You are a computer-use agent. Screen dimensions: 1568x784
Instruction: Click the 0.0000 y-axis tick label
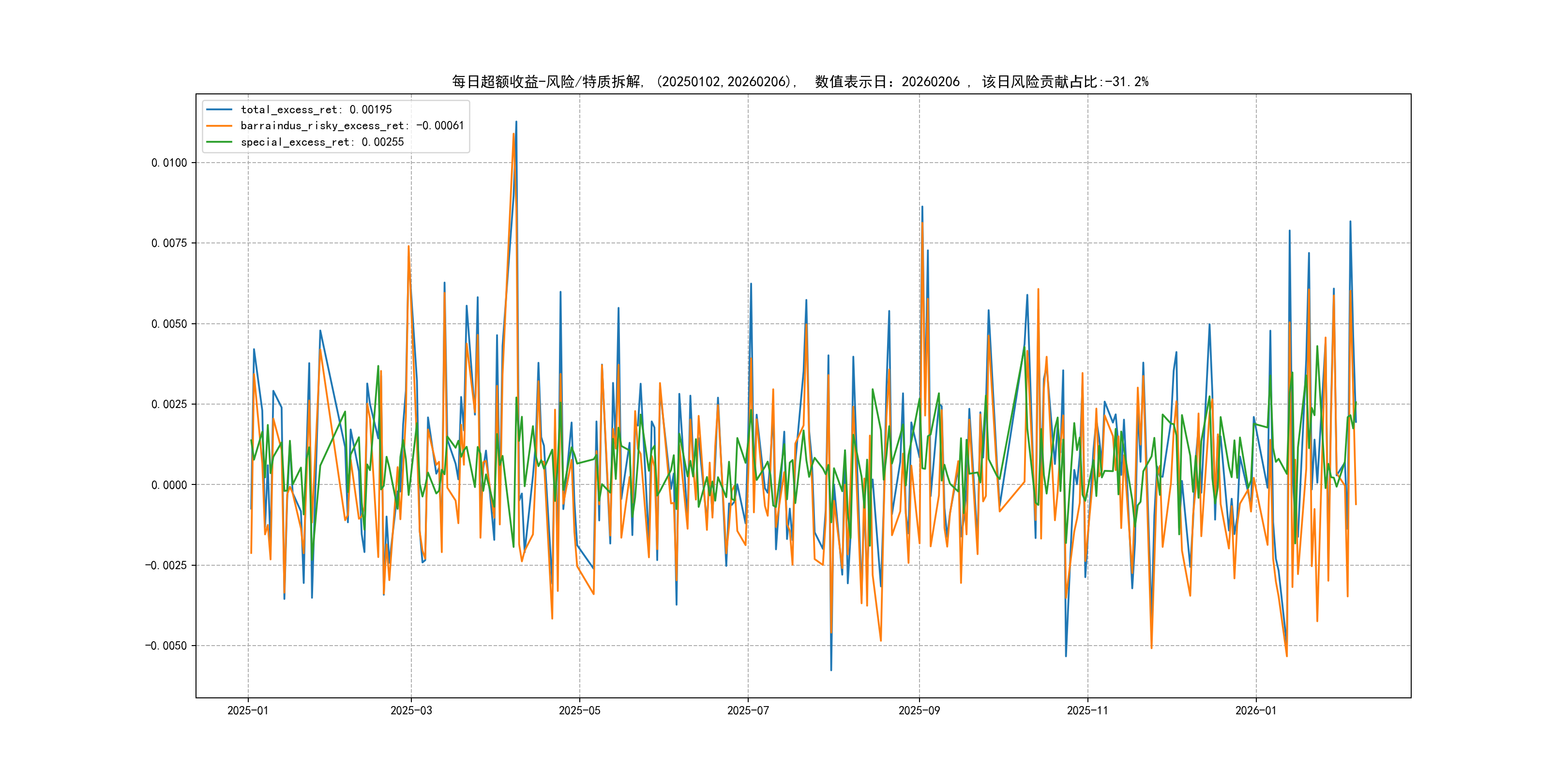169,484
